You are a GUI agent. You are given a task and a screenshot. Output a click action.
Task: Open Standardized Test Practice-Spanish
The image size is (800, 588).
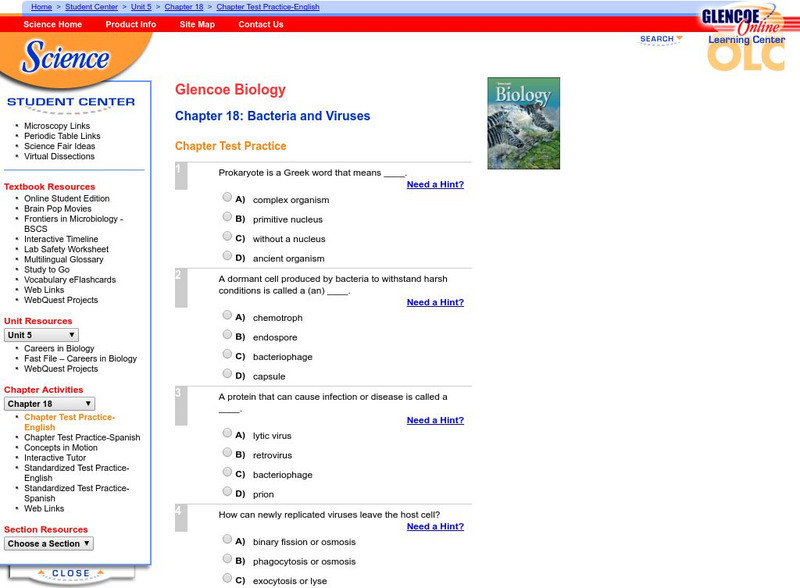[77, 493]
